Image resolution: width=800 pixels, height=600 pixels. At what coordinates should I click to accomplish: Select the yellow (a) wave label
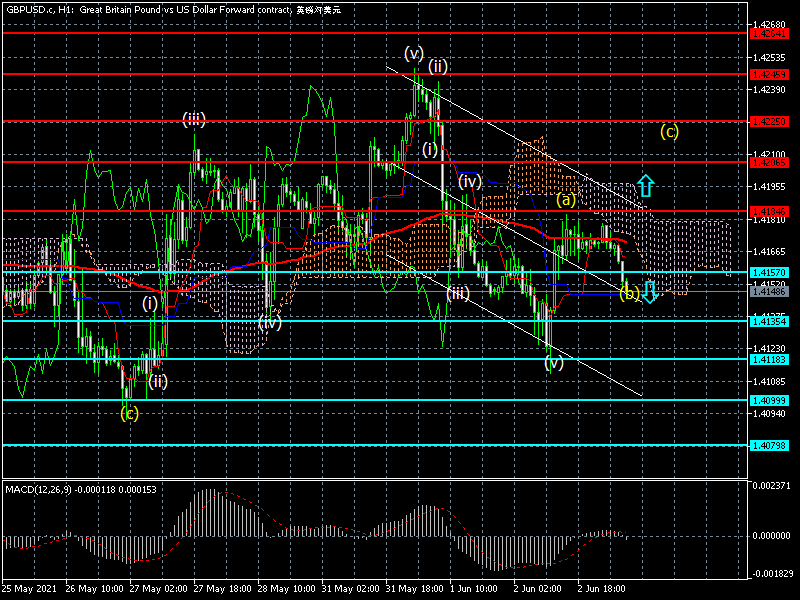point(566,200)
